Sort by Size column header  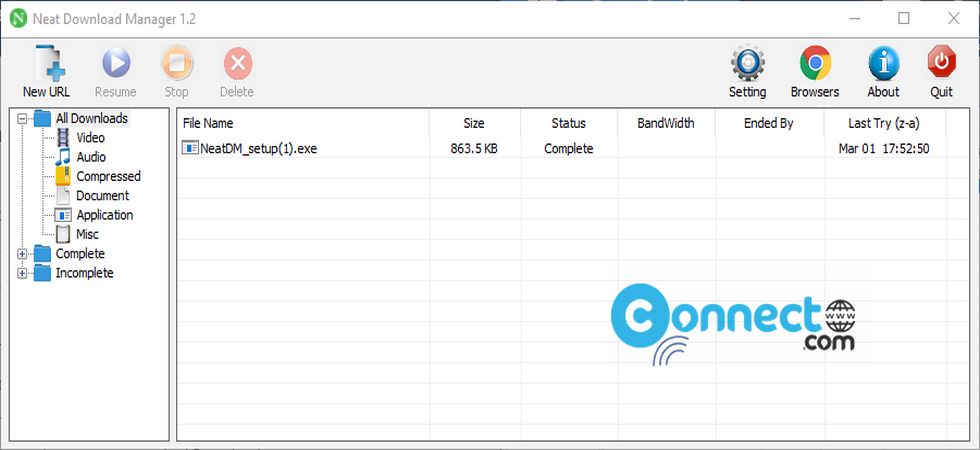[x=474, y=124]
